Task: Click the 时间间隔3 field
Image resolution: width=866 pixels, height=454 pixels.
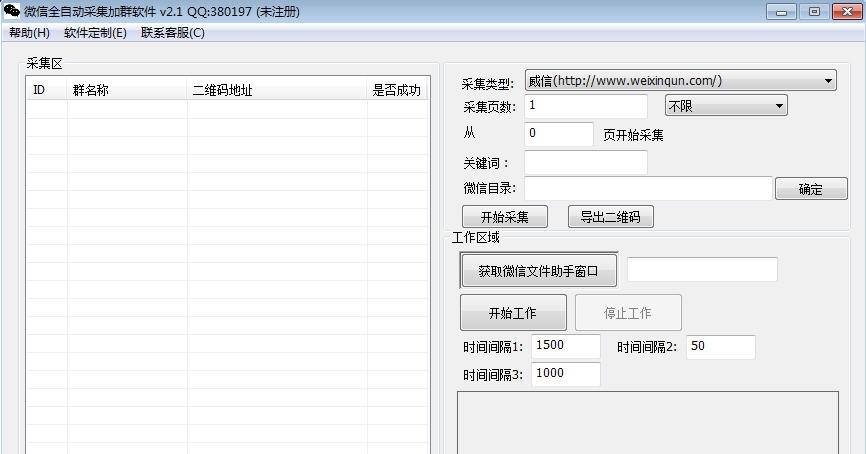Action: tap(566, 374)
